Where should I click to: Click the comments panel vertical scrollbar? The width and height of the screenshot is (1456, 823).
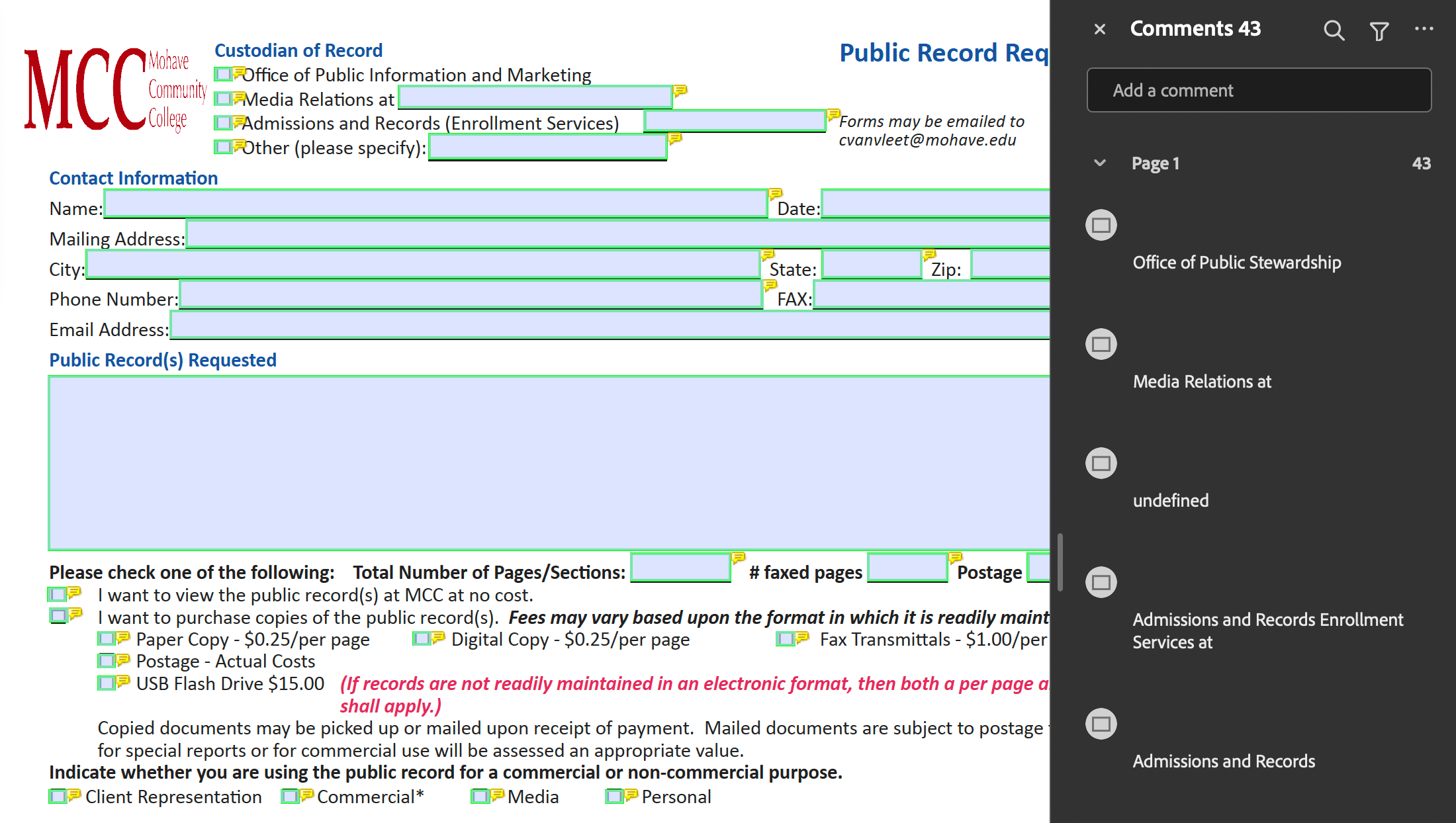1060,562
